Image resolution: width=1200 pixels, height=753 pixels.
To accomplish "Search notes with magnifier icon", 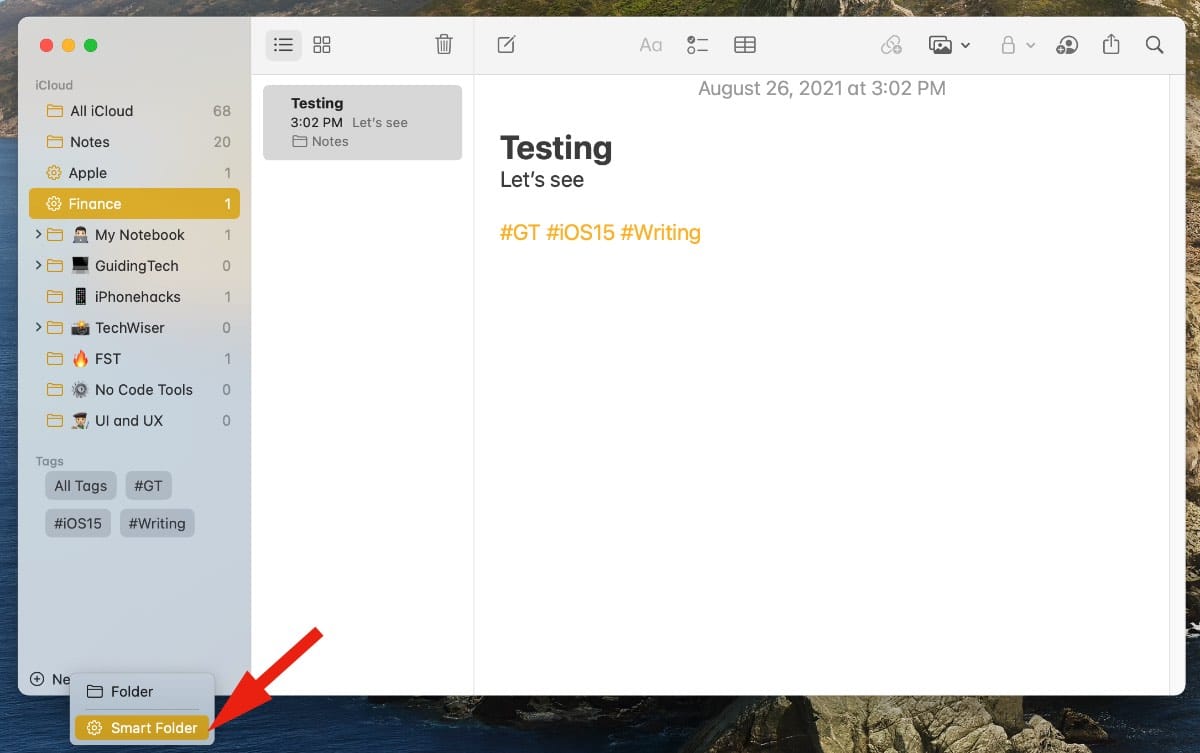I will (x=1154, y=45).
